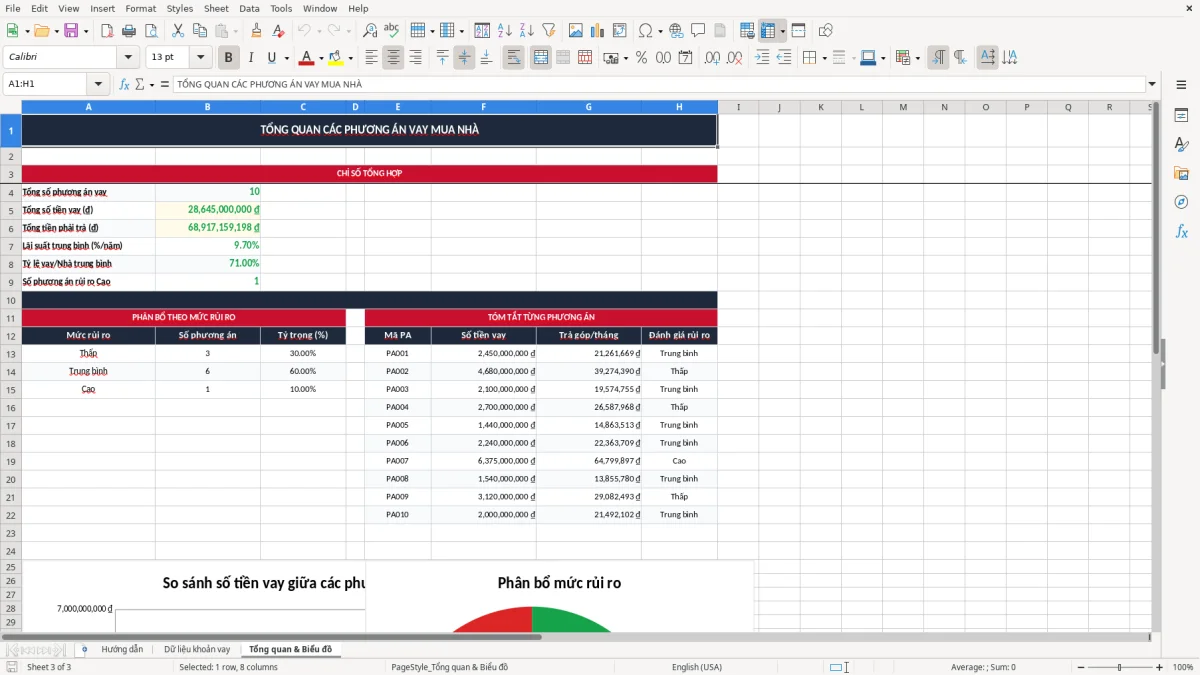This screenshot has width=1200, height=675.
Task: Toggle Print Preview
Action: (x=151, y=31)
